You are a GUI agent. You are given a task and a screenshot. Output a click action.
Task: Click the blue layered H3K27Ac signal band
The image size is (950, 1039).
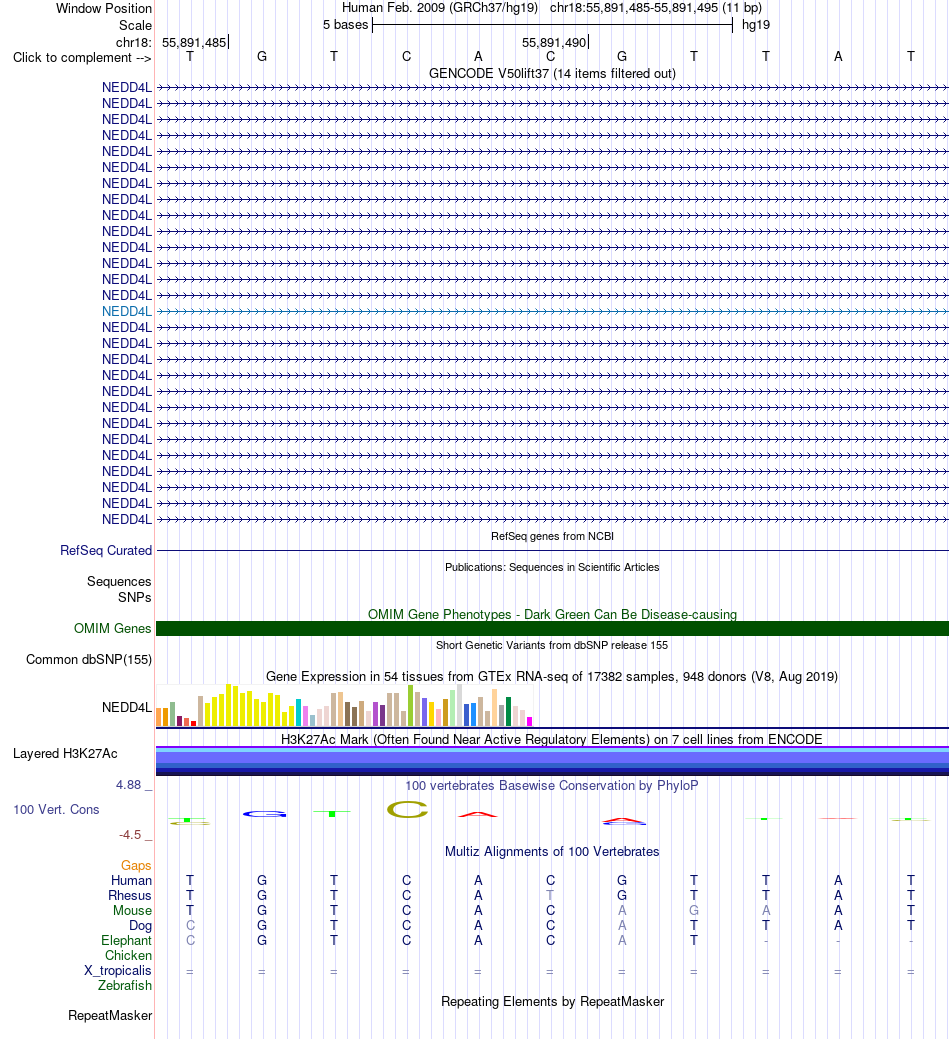552,761
